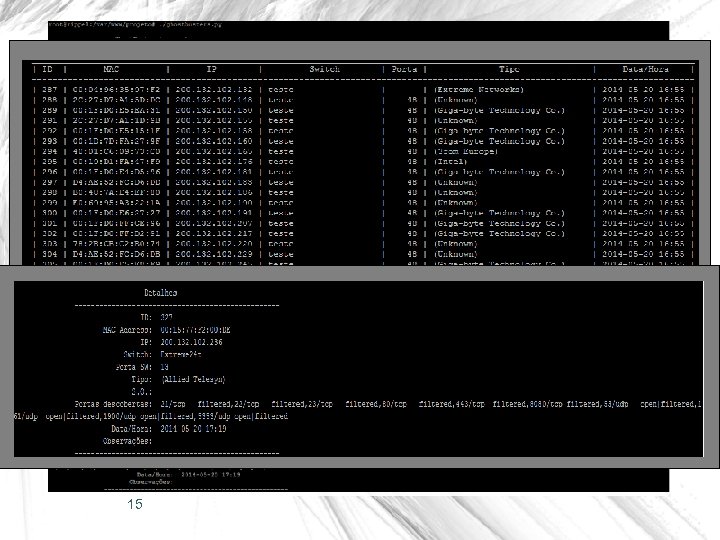Click the 'S.O.:' label in Detalhes
The image size is (720, 540).
141,392
